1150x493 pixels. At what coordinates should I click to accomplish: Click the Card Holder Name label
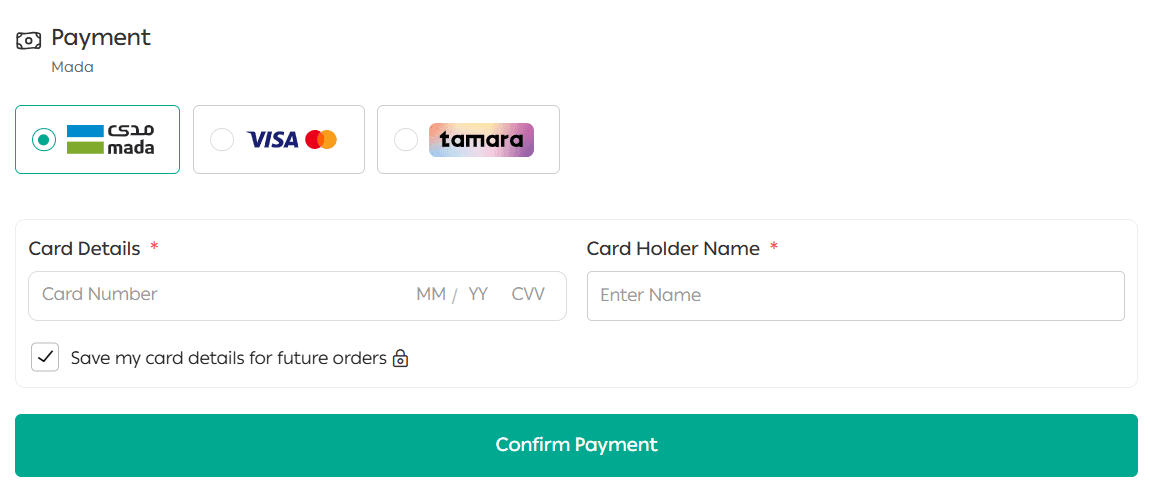(x=673, y=249)
